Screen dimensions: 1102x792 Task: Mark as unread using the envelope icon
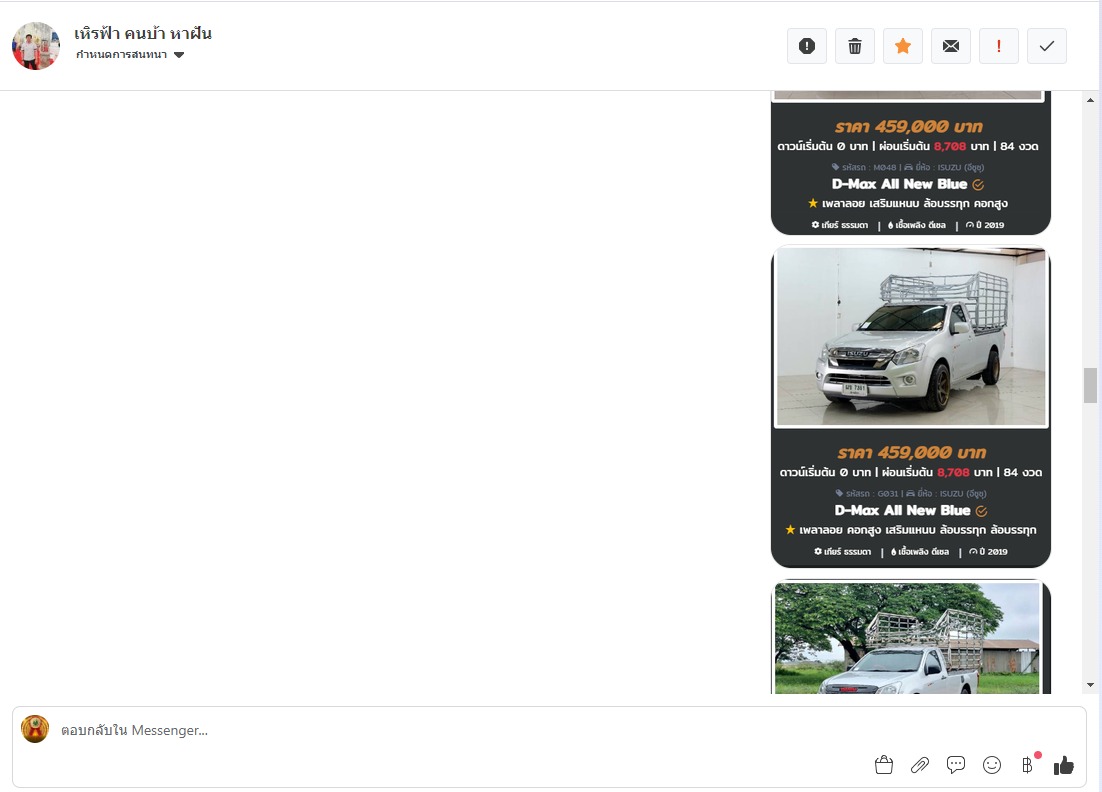point(951,46)
